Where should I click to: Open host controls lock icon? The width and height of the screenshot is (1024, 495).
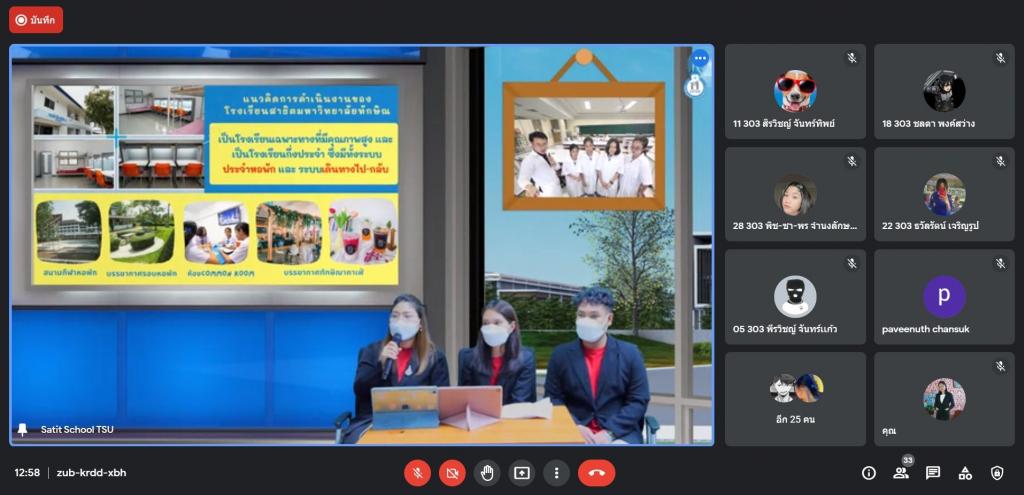(997, 473)
